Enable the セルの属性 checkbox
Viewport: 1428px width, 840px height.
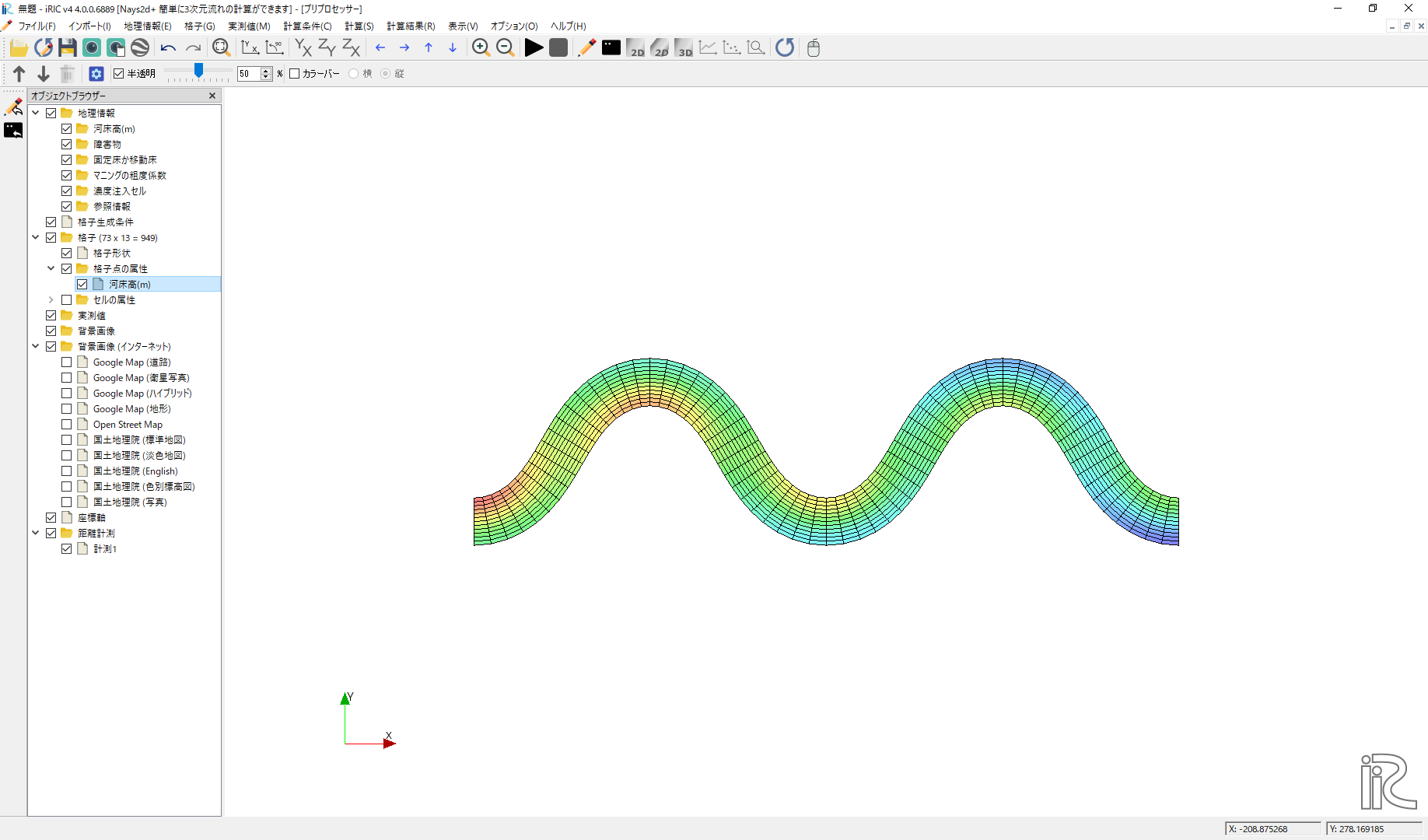(x=67, y=300)
